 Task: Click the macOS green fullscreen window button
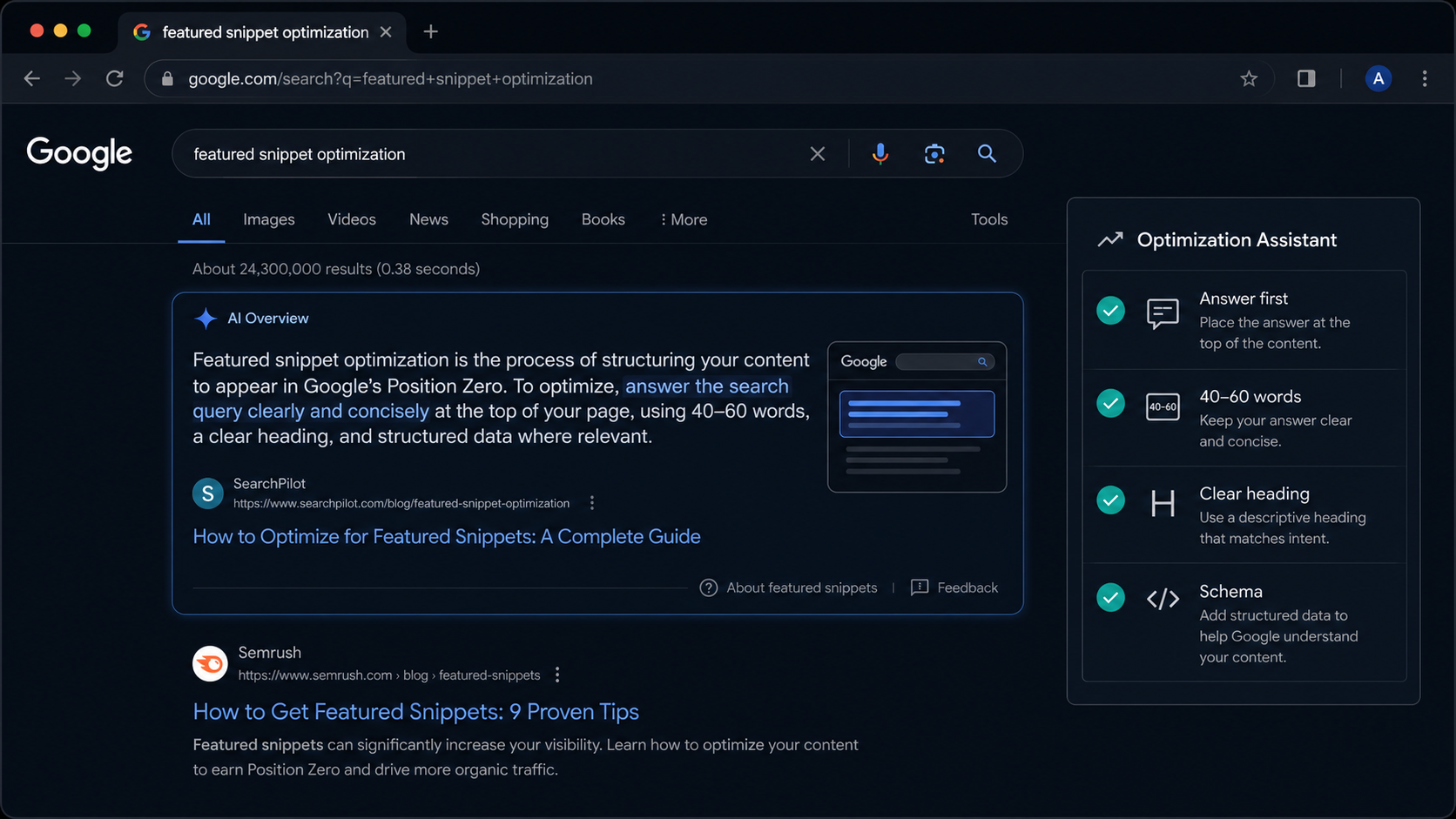point(84,30)
